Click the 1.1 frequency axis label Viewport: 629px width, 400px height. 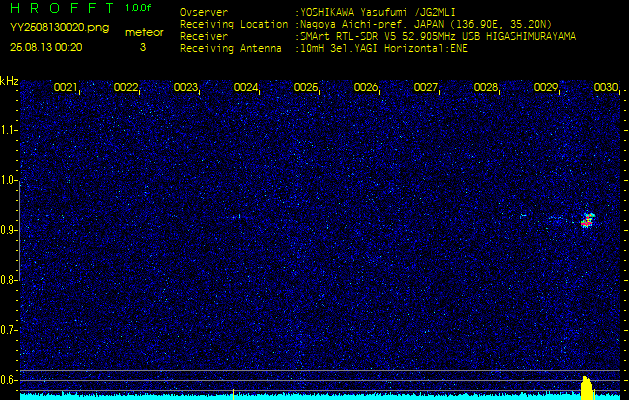point(8,130)
